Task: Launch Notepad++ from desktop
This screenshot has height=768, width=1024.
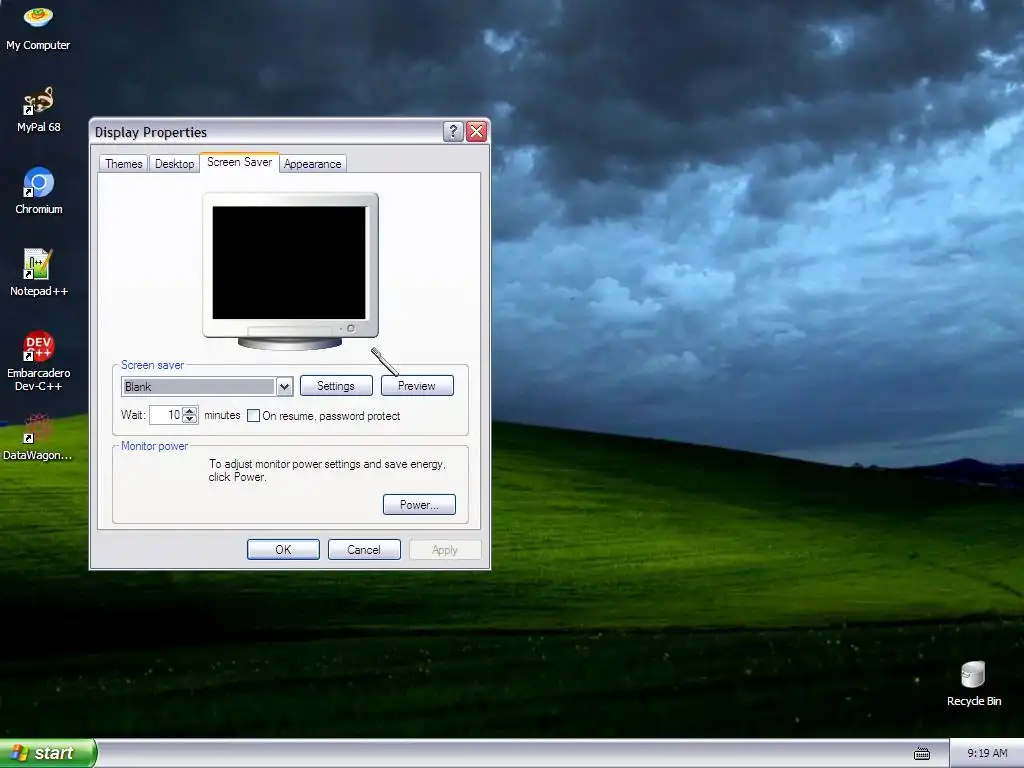Action: (x=39, y=272)
